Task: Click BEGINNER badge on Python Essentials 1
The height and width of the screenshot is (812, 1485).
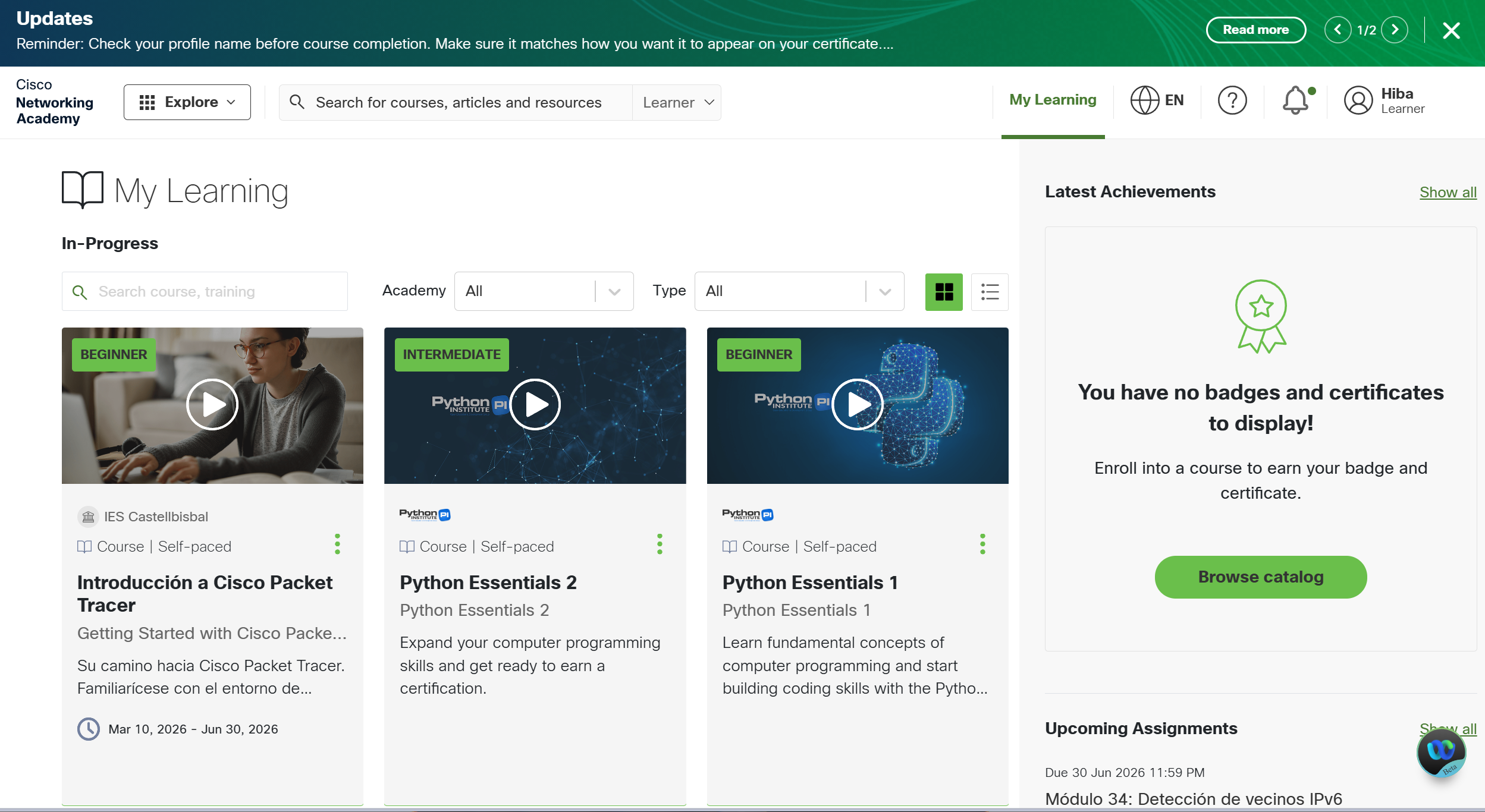Action: [759, 355]
